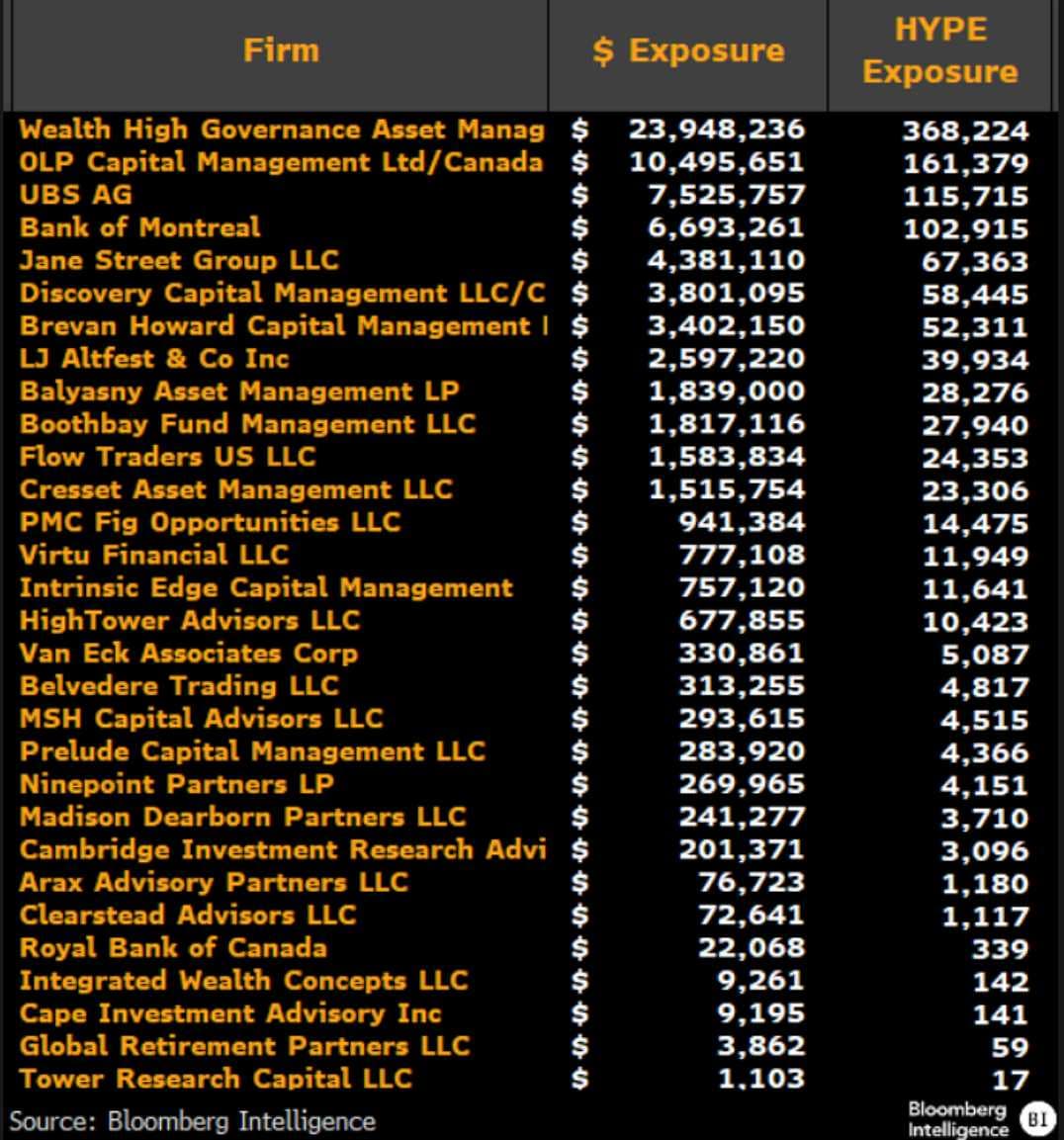Click Bank of Montreal firm name

coord(139,227)
